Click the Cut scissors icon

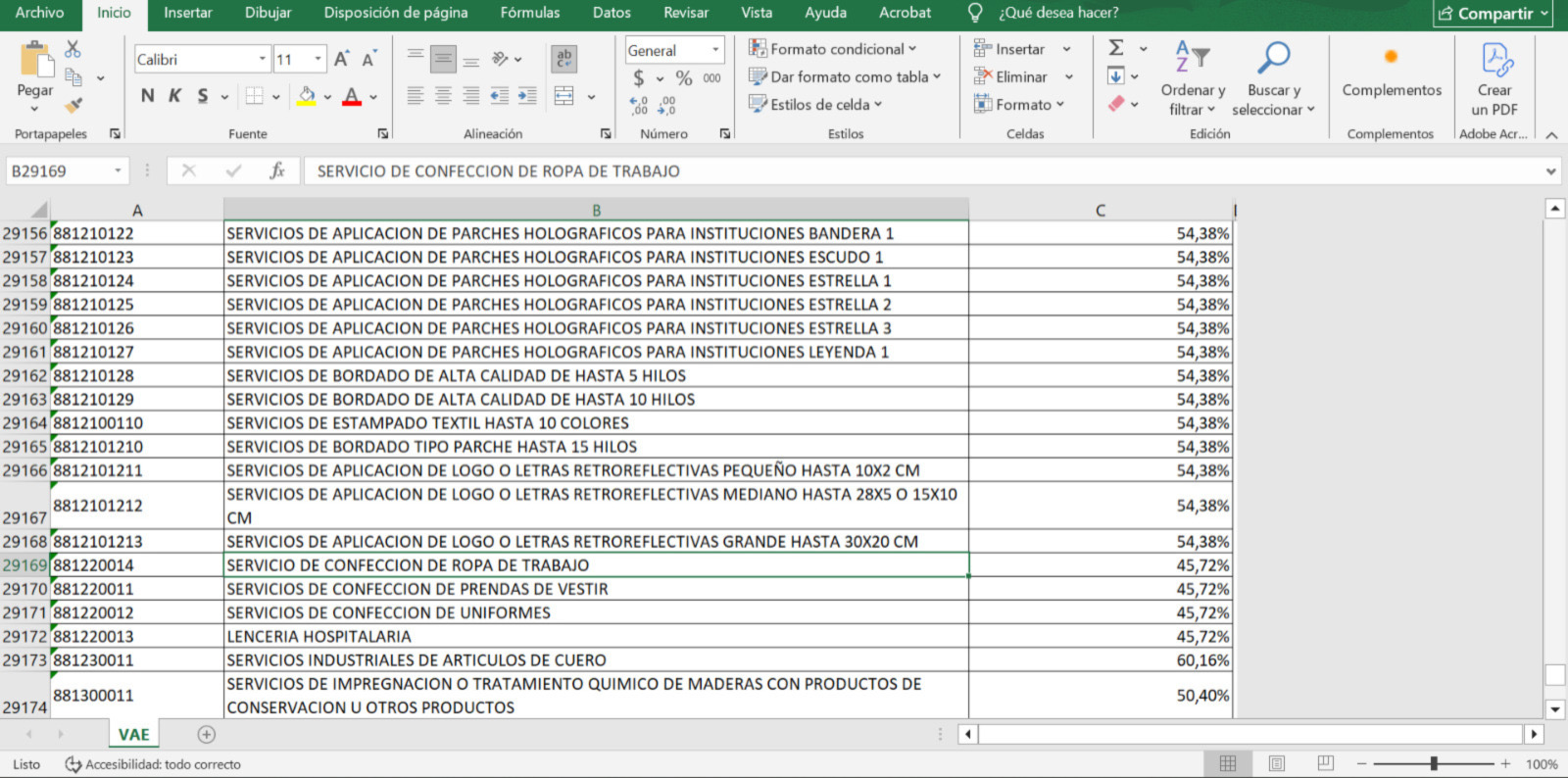73,49
